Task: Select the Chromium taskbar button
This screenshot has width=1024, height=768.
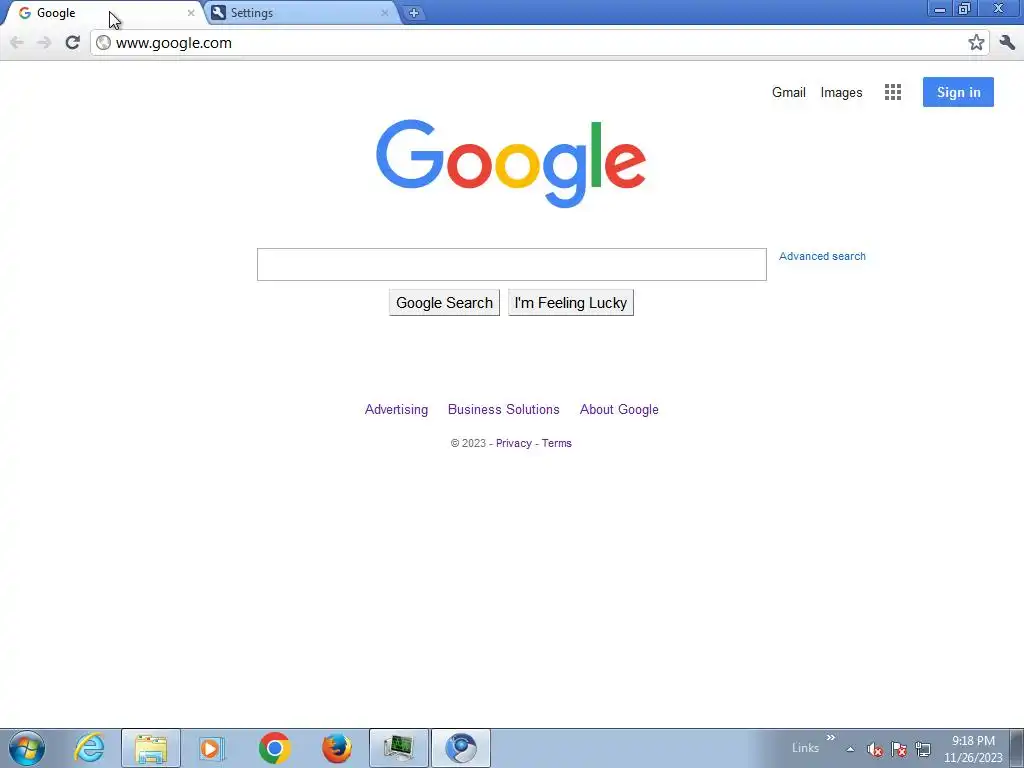Action: tap(461, 748)
